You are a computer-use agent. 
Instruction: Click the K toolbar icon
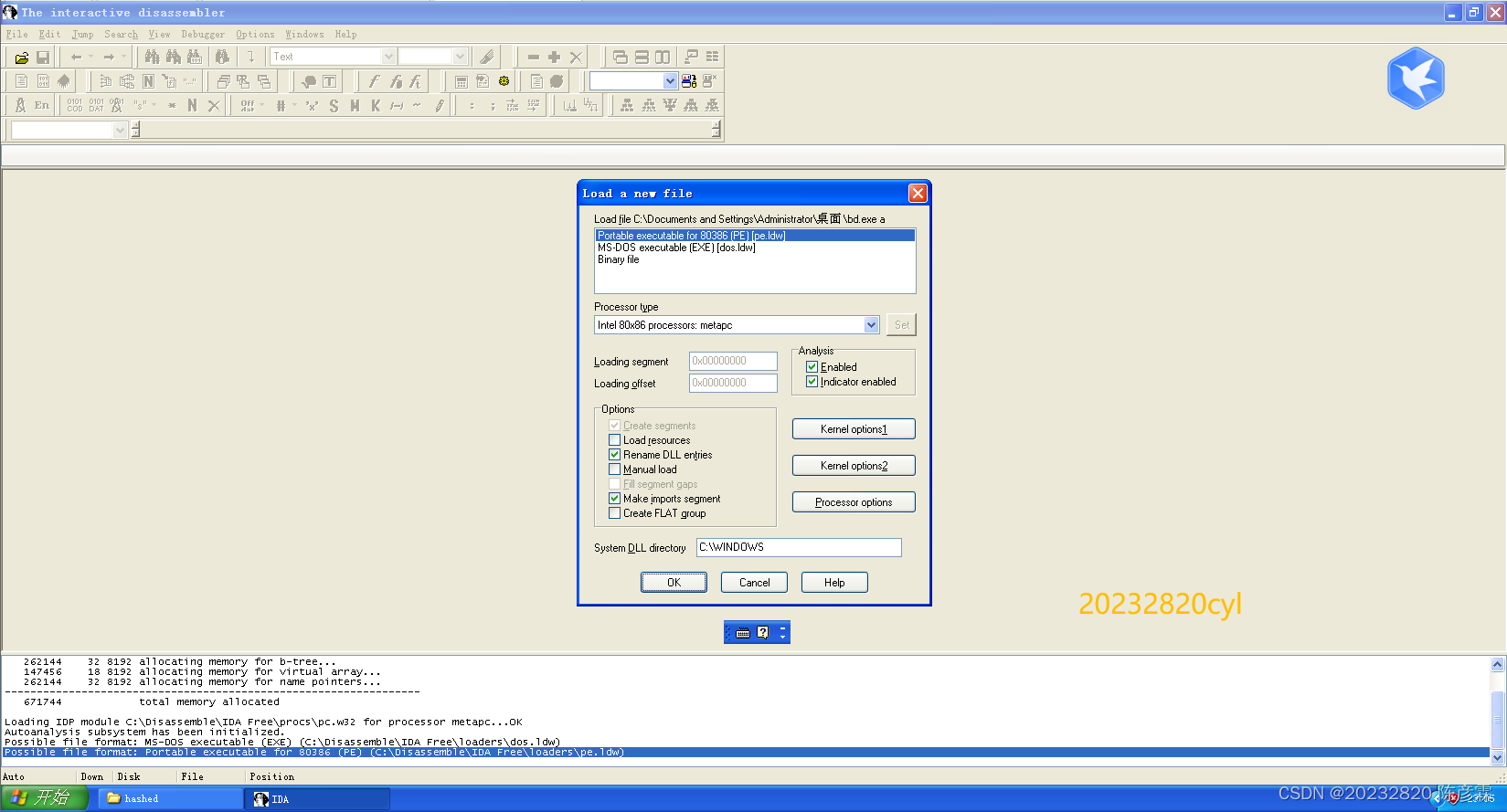pos(376,106)
